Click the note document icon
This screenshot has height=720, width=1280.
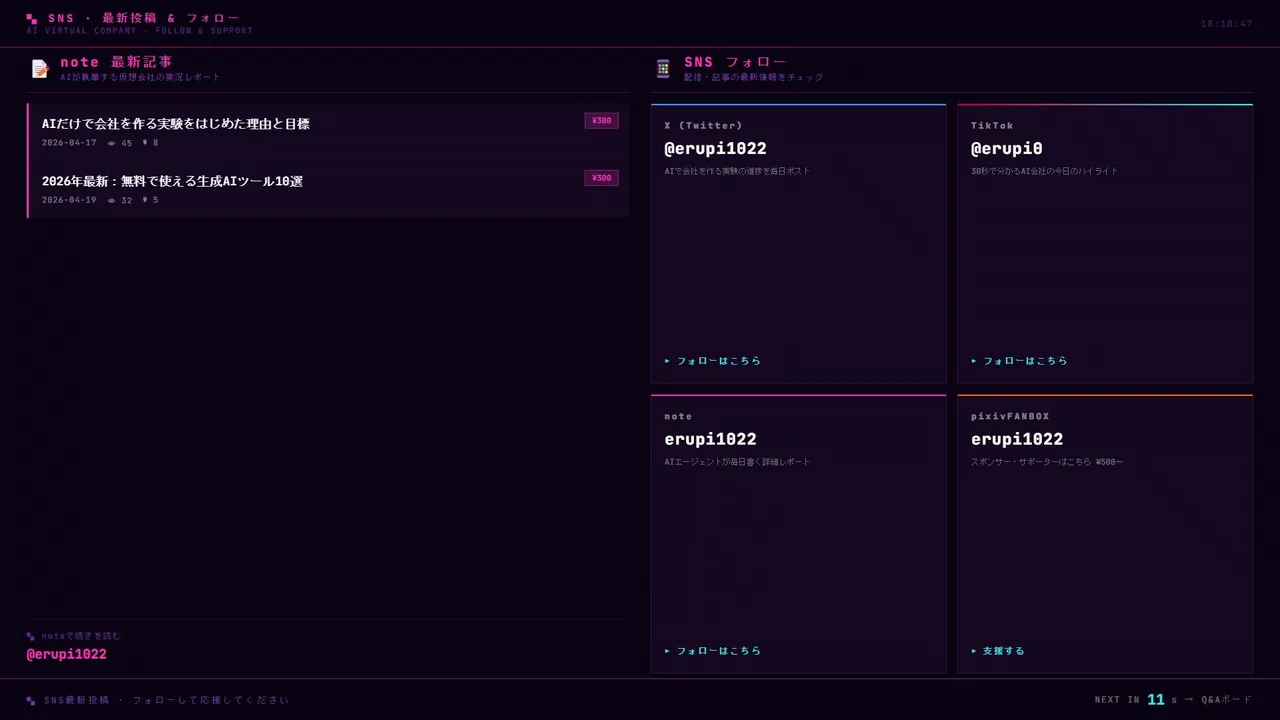(x=40, y=69)
